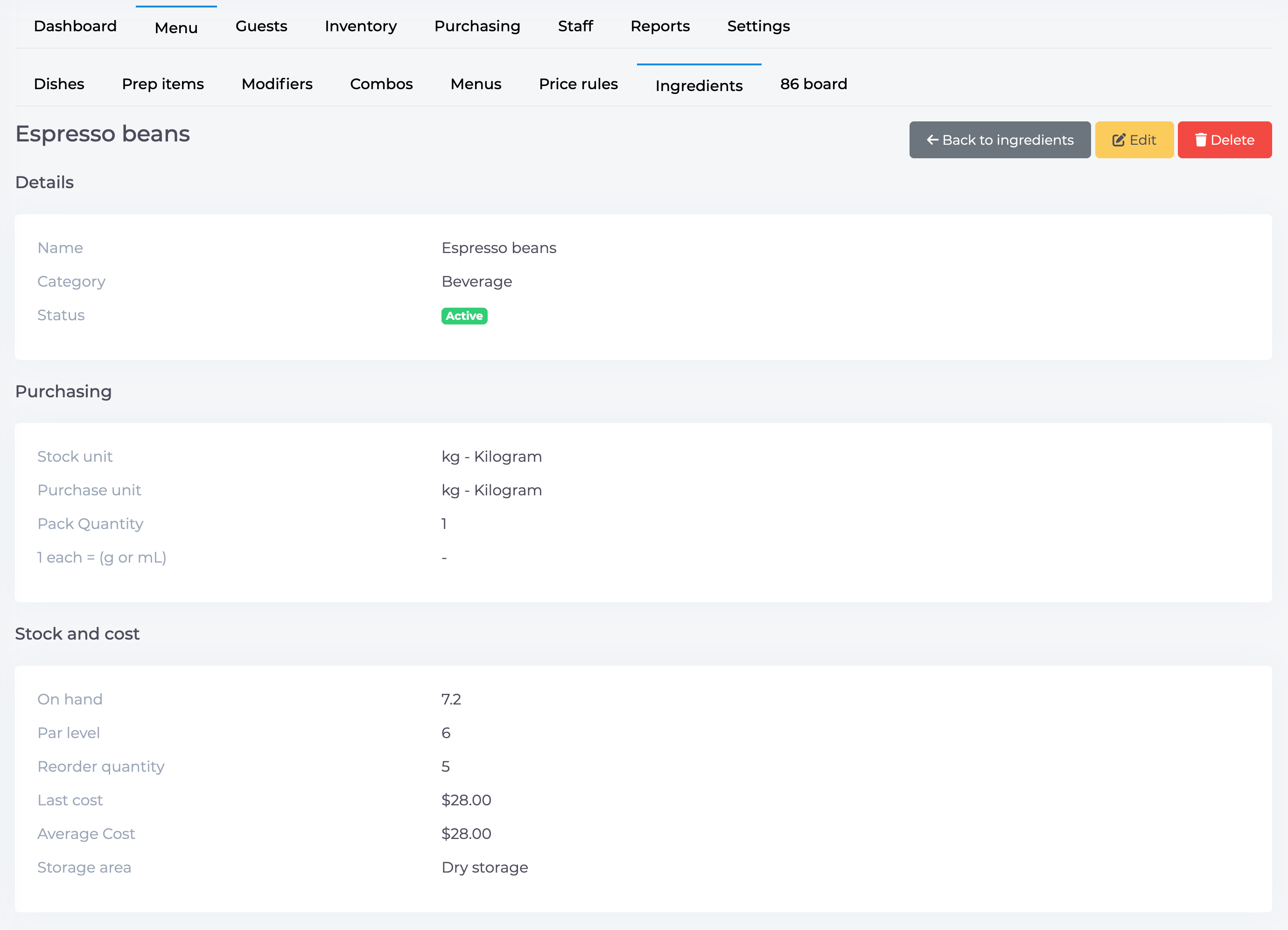The height and width of the screenshot is (930, 1288).
Task: Select the Menu top navigation tab
Action: click(176, 27)
